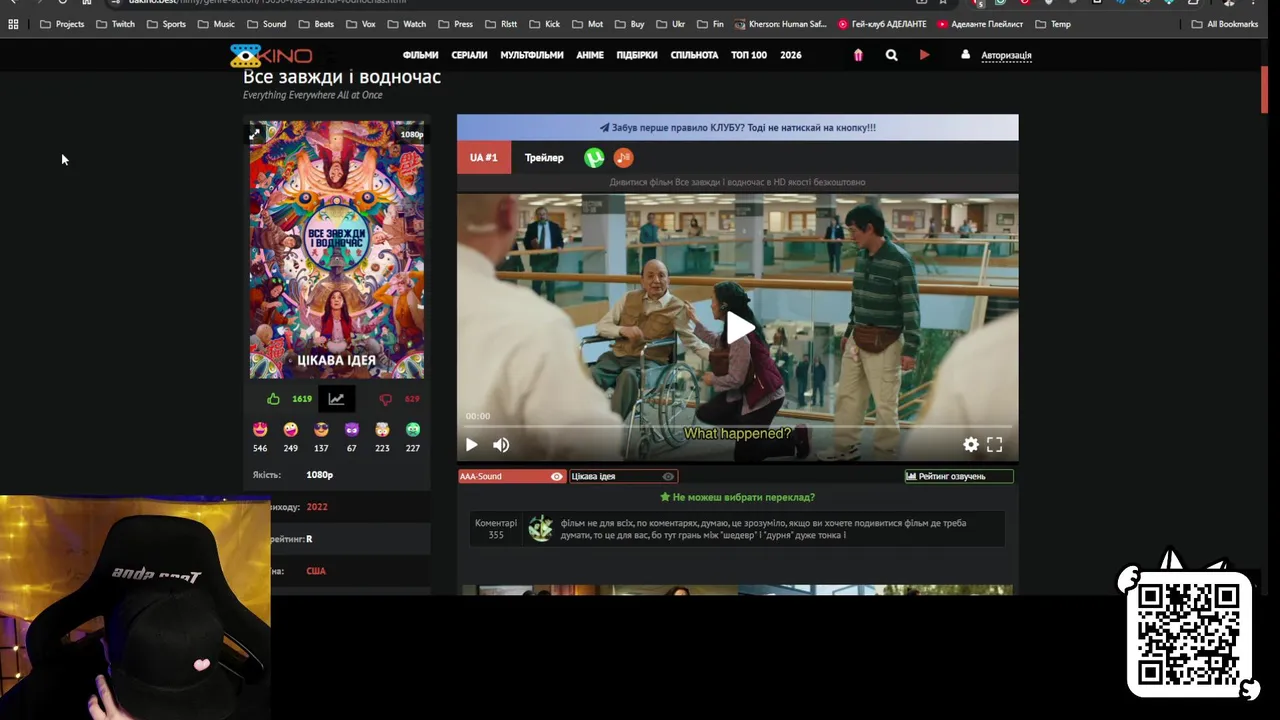Screen dimensions: 1280x720
Task: Open the movie poster thumbnail
Action: (337, 250)
